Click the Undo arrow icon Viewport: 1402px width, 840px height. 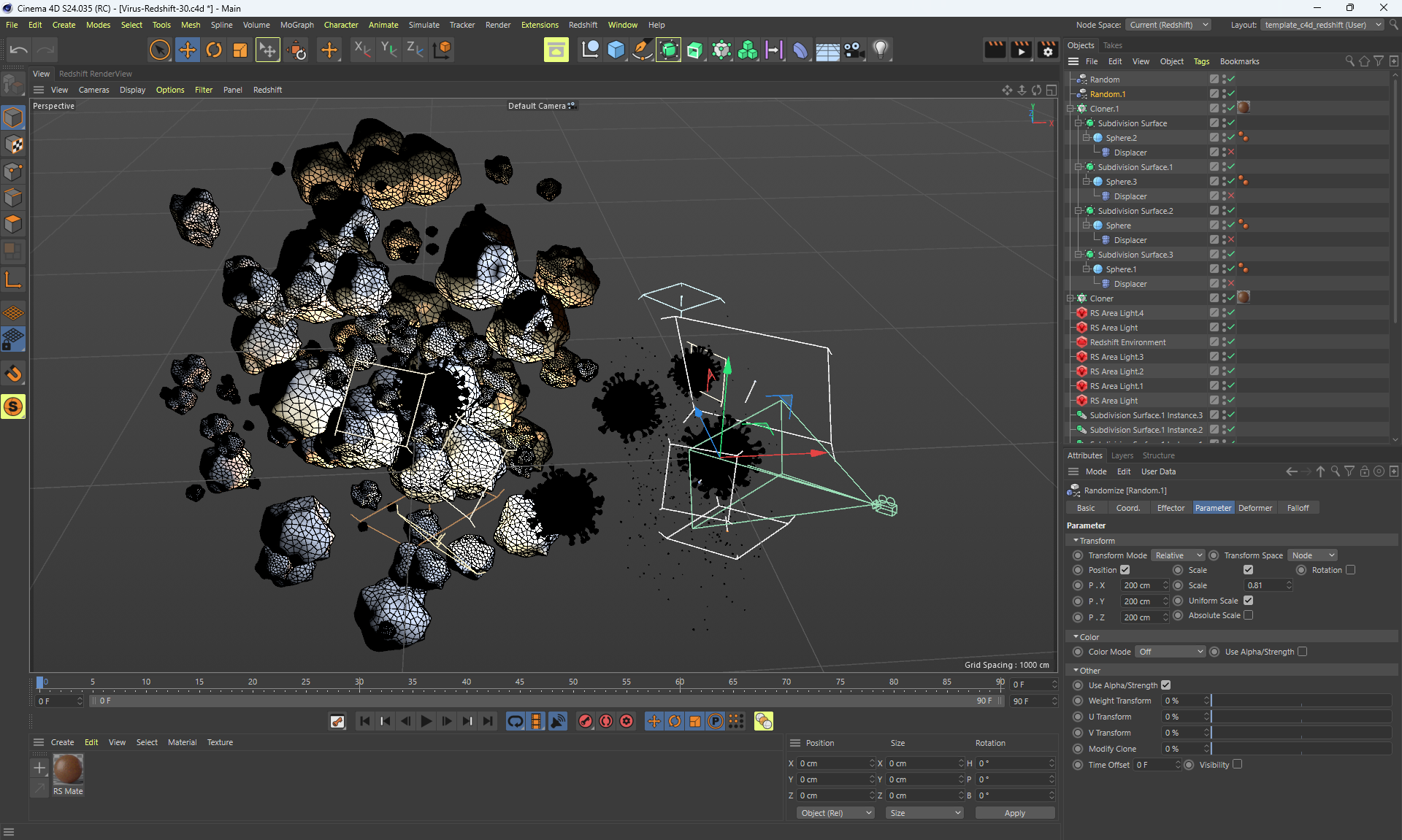pyautogui.click(x=19, y=50)
